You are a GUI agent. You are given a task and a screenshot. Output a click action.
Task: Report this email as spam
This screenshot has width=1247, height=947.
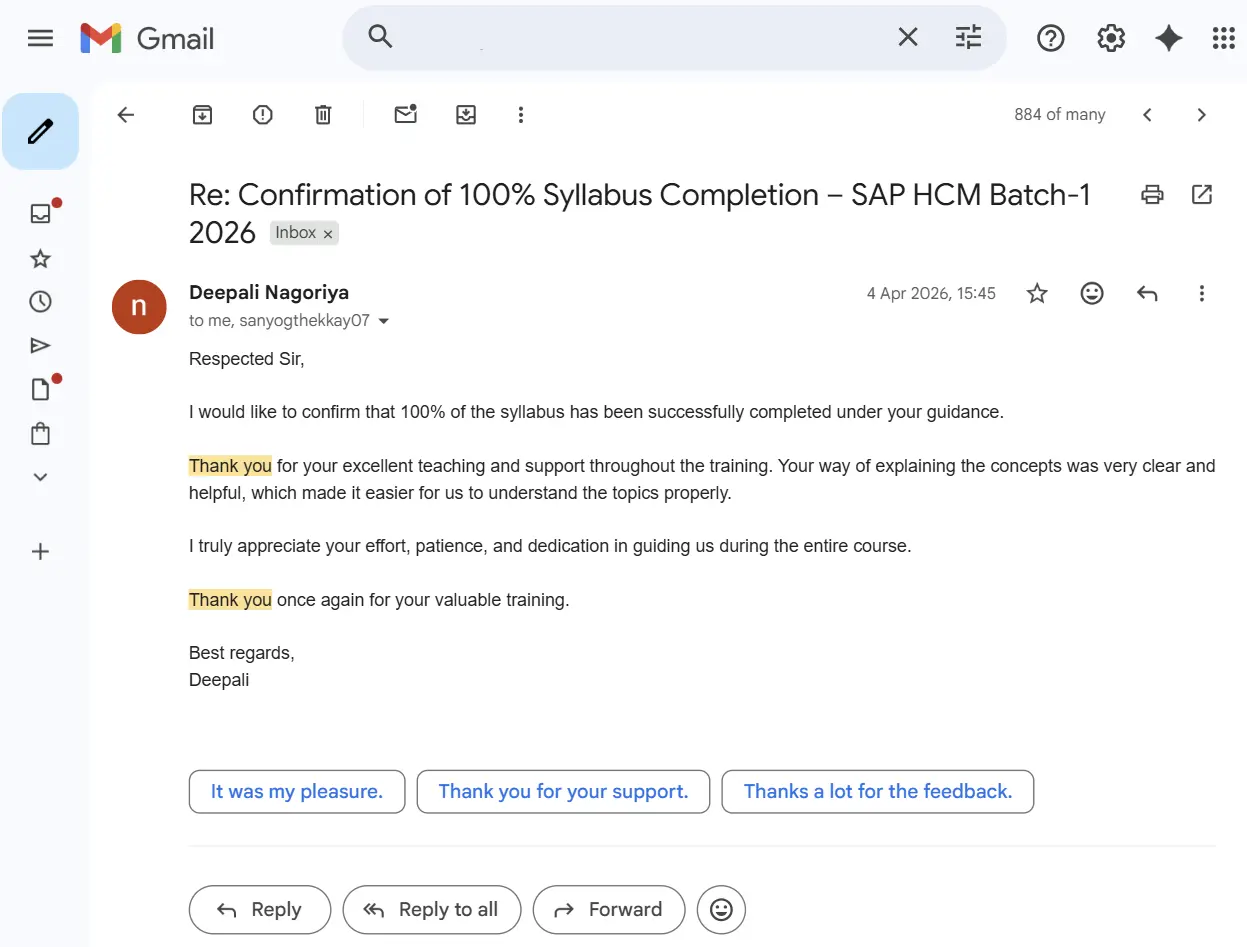click(263, 115)
